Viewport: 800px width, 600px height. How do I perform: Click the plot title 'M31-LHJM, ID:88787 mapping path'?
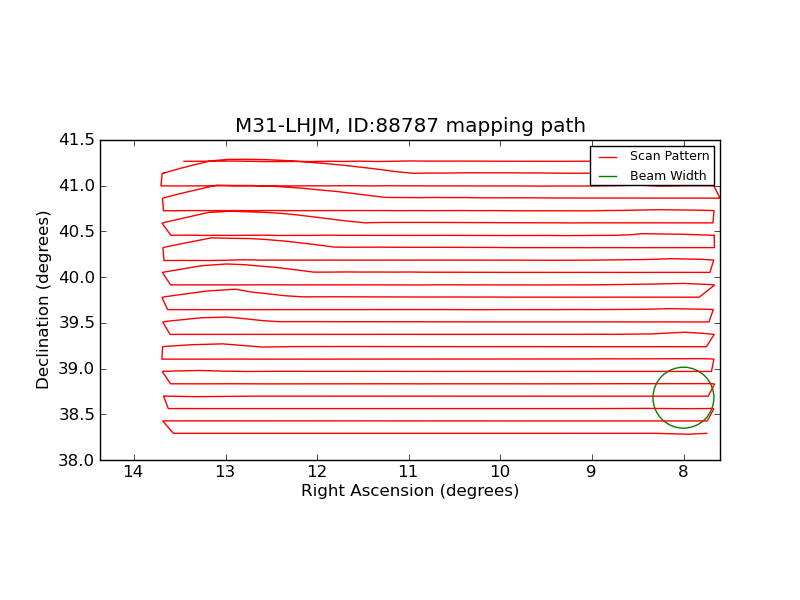tap(410, 126)
